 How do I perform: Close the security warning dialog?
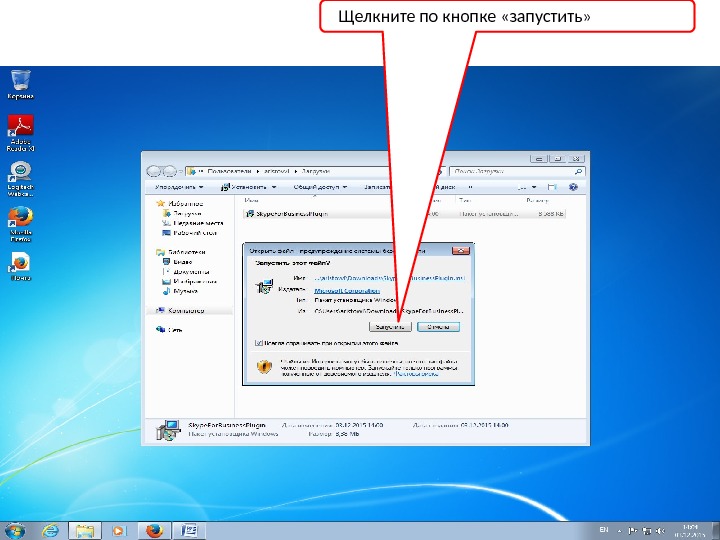click(x=461, y=250)
